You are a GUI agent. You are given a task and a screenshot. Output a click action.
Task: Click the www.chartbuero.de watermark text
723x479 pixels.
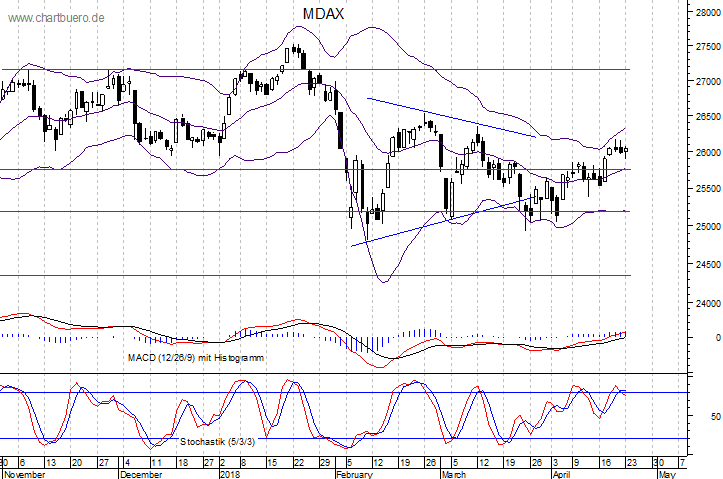tap(56, 18)
